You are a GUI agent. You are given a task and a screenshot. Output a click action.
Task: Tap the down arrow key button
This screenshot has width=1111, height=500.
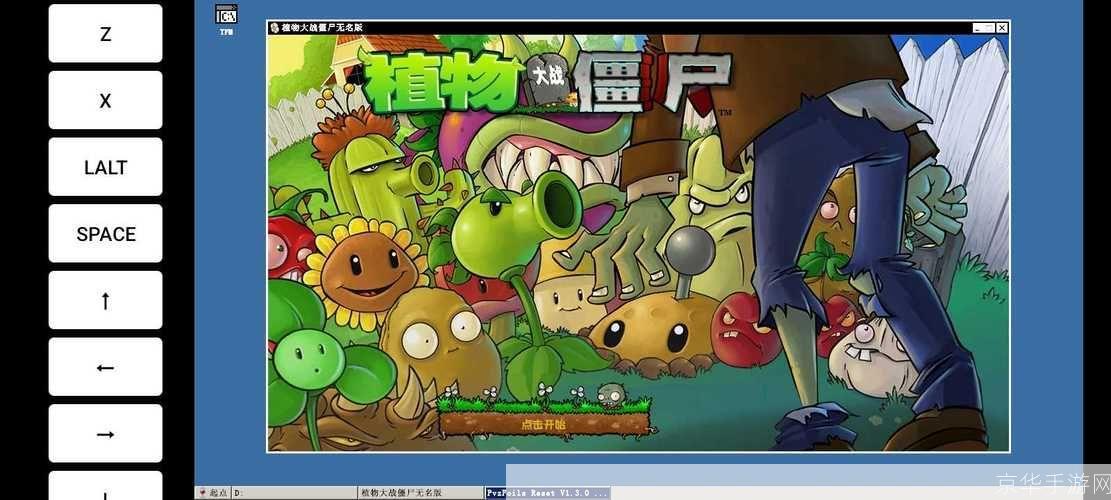pyautogui.click(x=105, y=486)
